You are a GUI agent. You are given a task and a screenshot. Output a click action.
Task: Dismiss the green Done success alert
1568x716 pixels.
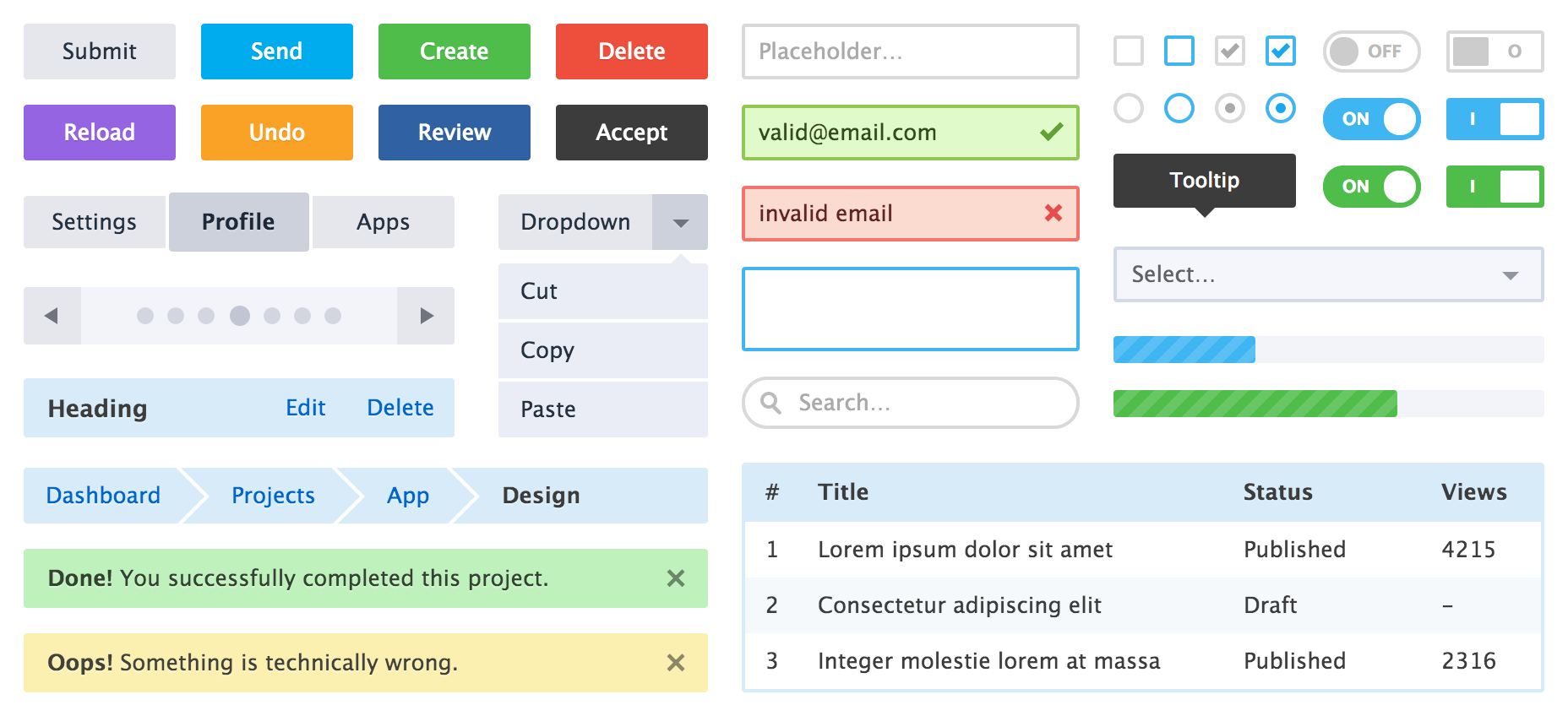(675, 578)
